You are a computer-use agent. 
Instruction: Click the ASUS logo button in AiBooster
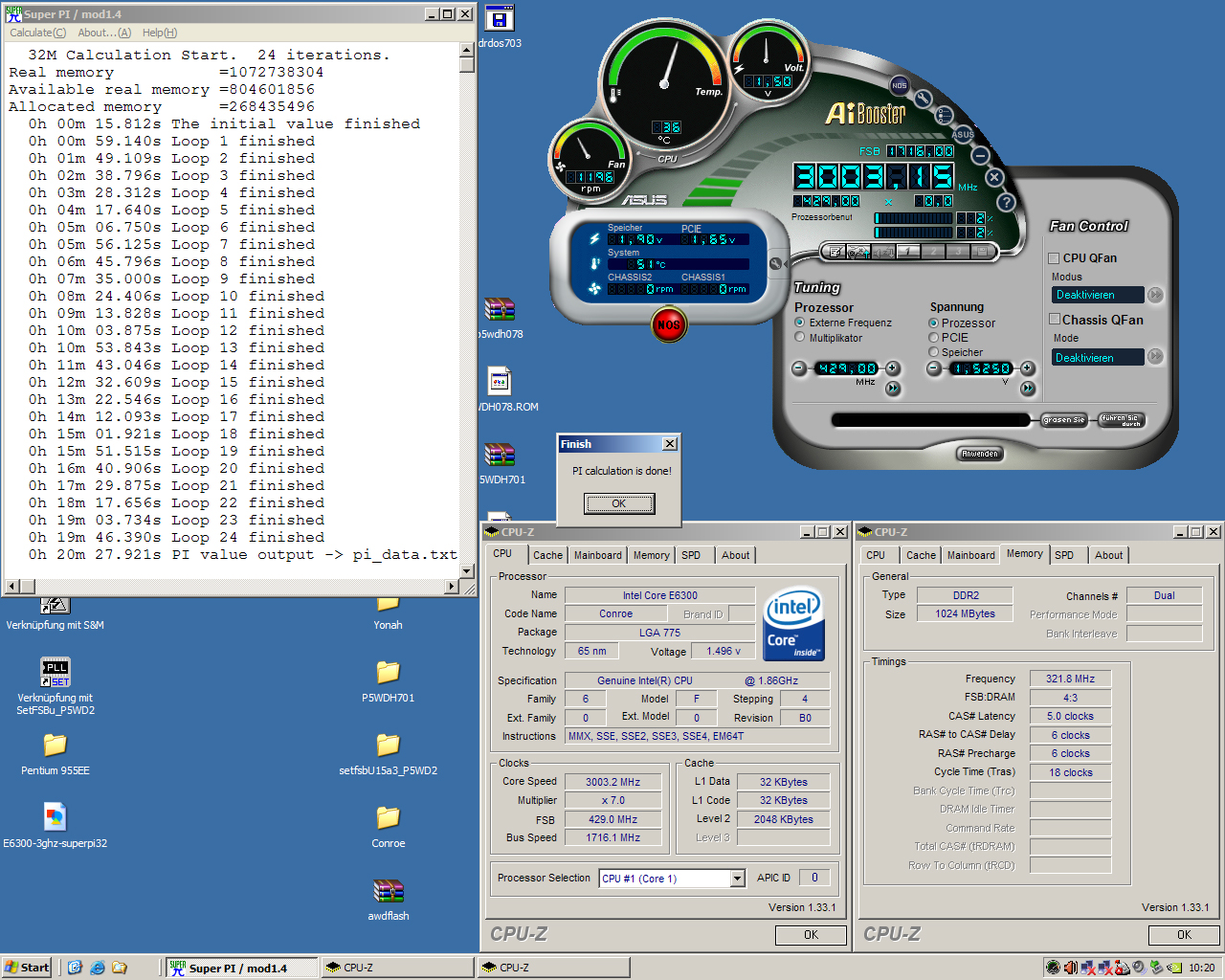click(x=964, y=134)
